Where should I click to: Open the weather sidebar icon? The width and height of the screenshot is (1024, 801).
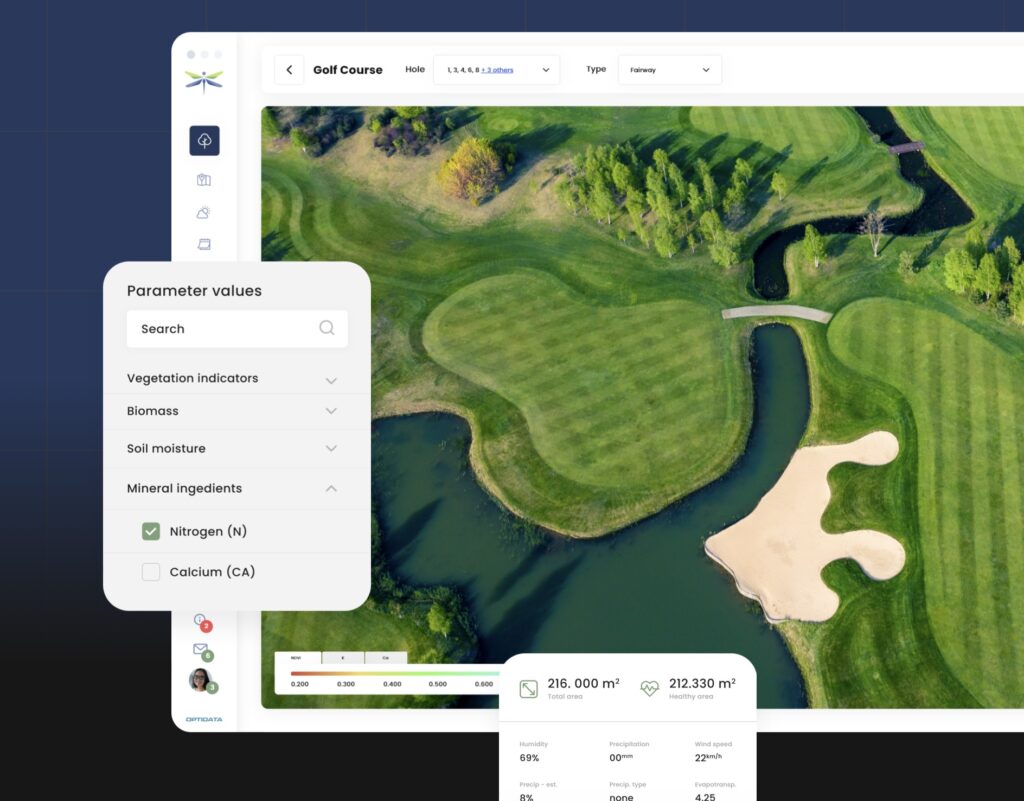tap(204, 212)
